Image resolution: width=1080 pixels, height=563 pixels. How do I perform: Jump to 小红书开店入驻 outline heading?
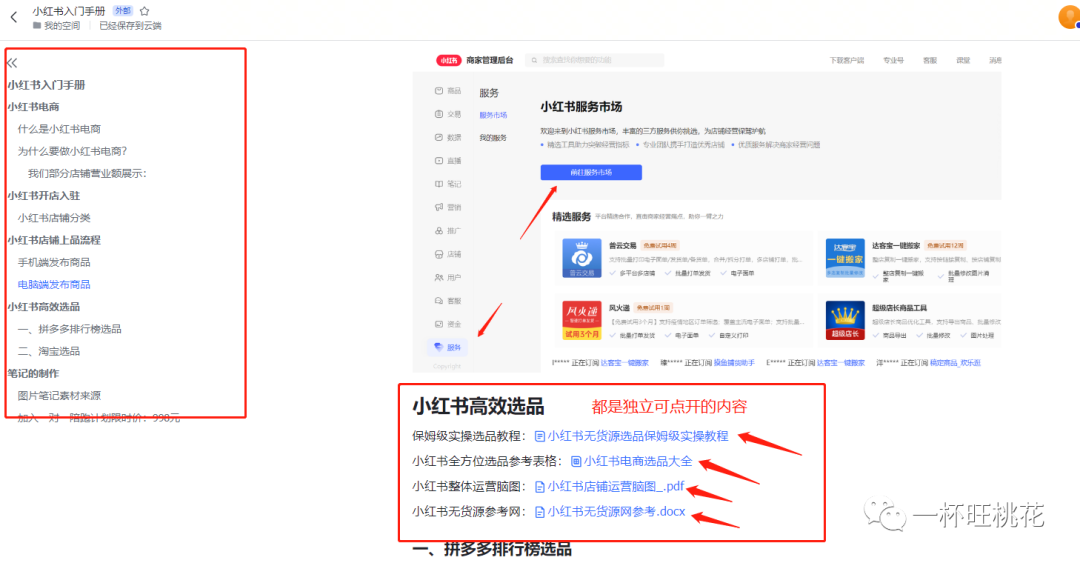[43, 196]
